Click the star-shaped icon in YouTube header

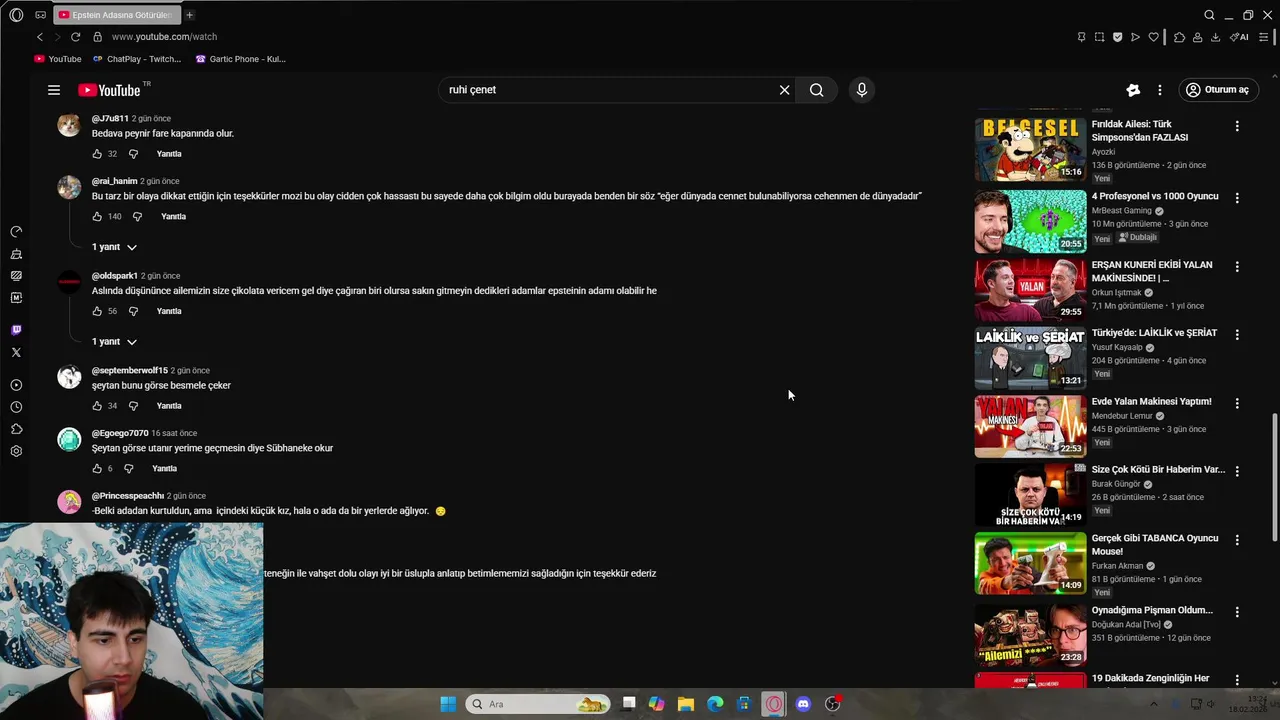tap(1133, 90)
